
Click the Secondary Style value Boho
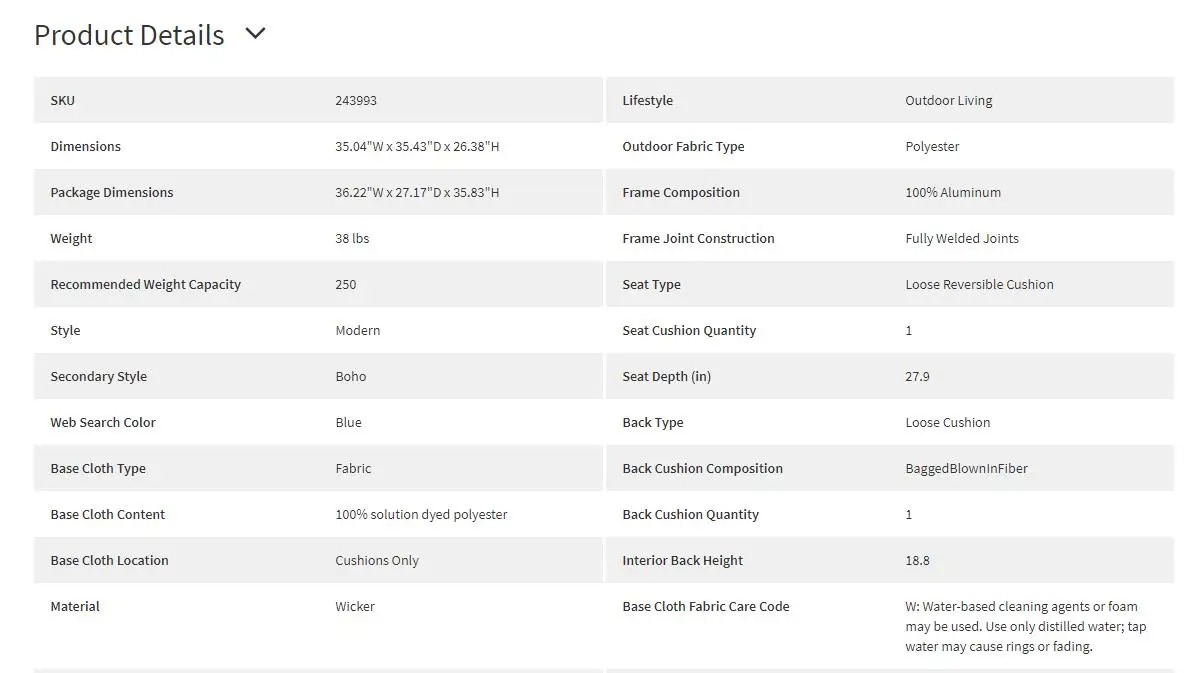351,377
